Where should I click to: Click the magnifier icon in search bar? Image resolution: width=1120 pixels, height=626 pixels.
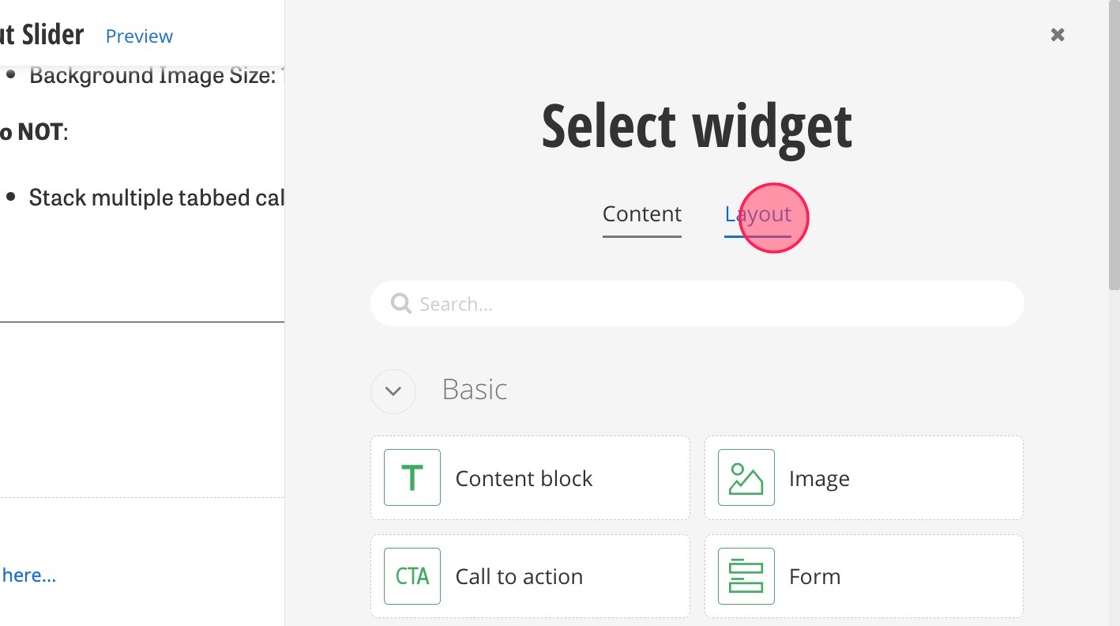click(401, 303)
